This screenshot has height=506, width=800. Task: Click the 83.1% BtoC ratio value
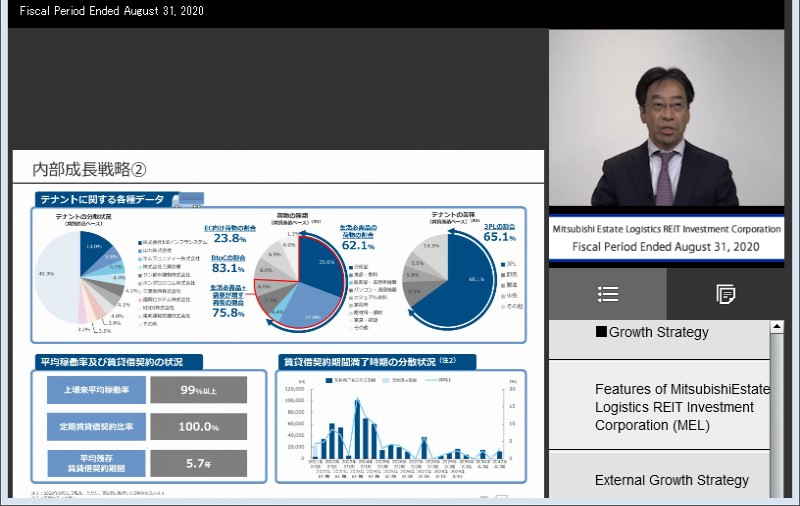[x=228, y=268]
